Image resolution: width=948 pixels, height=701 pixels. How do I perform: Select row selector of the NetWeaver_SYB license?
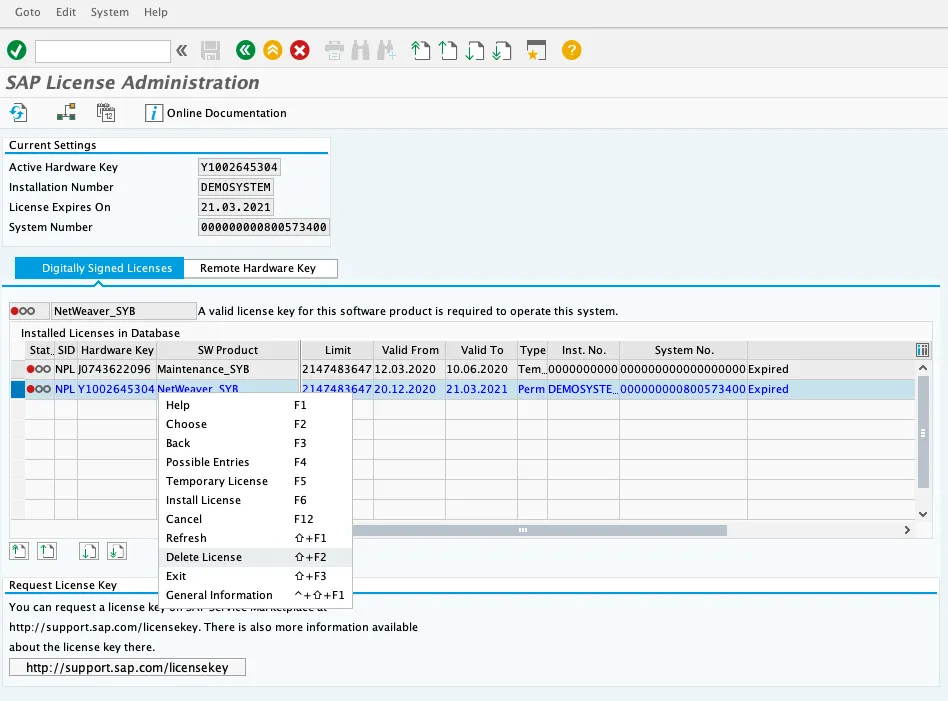click(17, 389)
